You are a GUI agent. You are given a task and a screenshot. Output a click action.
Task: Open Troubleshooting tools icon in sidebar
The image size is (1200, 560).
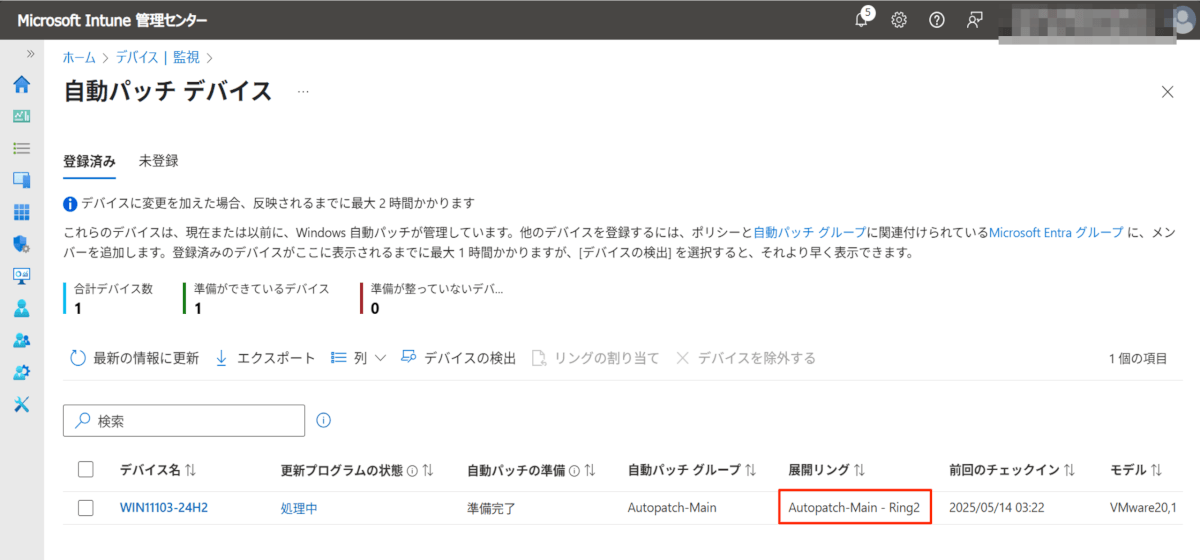(x=21, y=404)
